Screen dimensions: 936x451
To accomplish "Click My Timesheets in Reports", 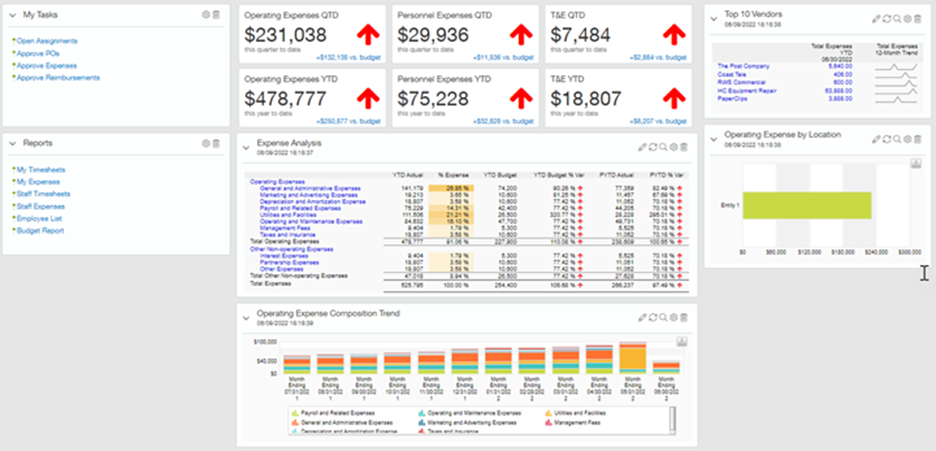I will click(39, 170).
